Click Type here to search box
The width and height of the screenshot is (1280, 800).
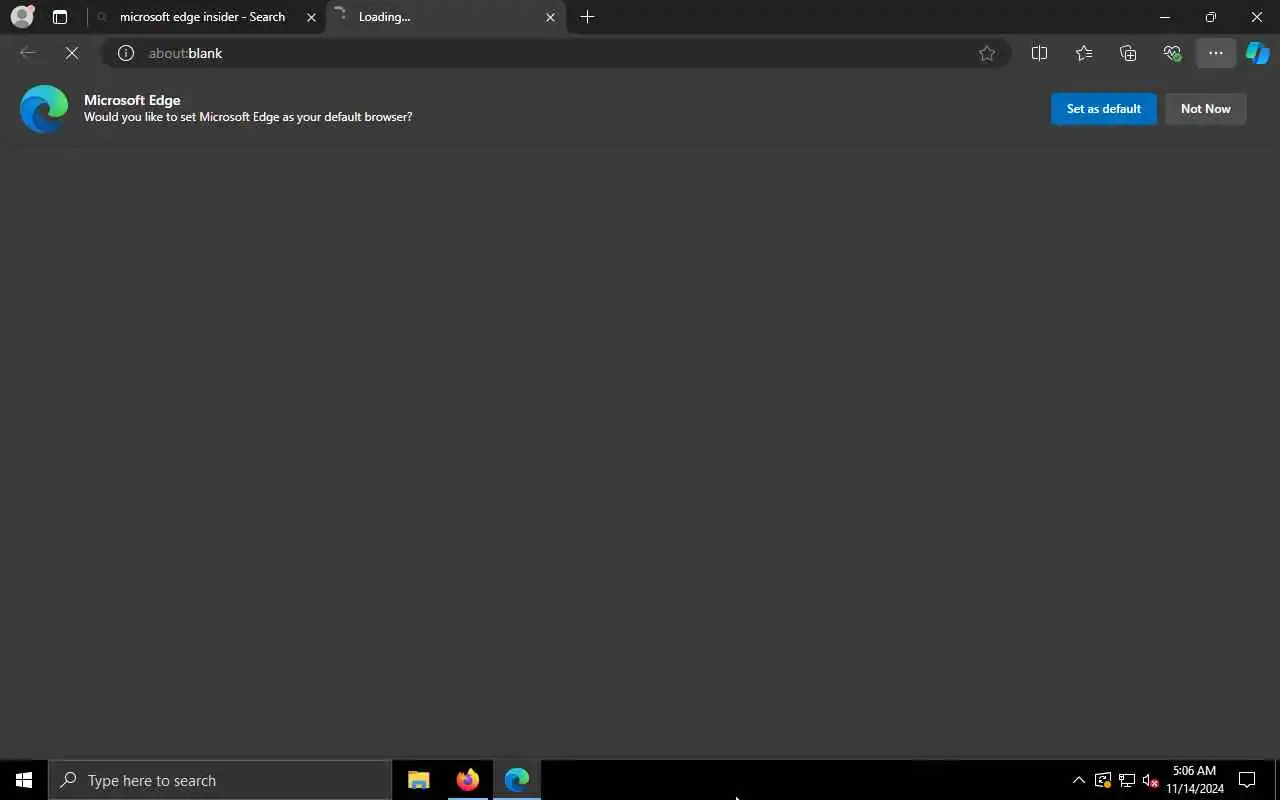point(220,780)
